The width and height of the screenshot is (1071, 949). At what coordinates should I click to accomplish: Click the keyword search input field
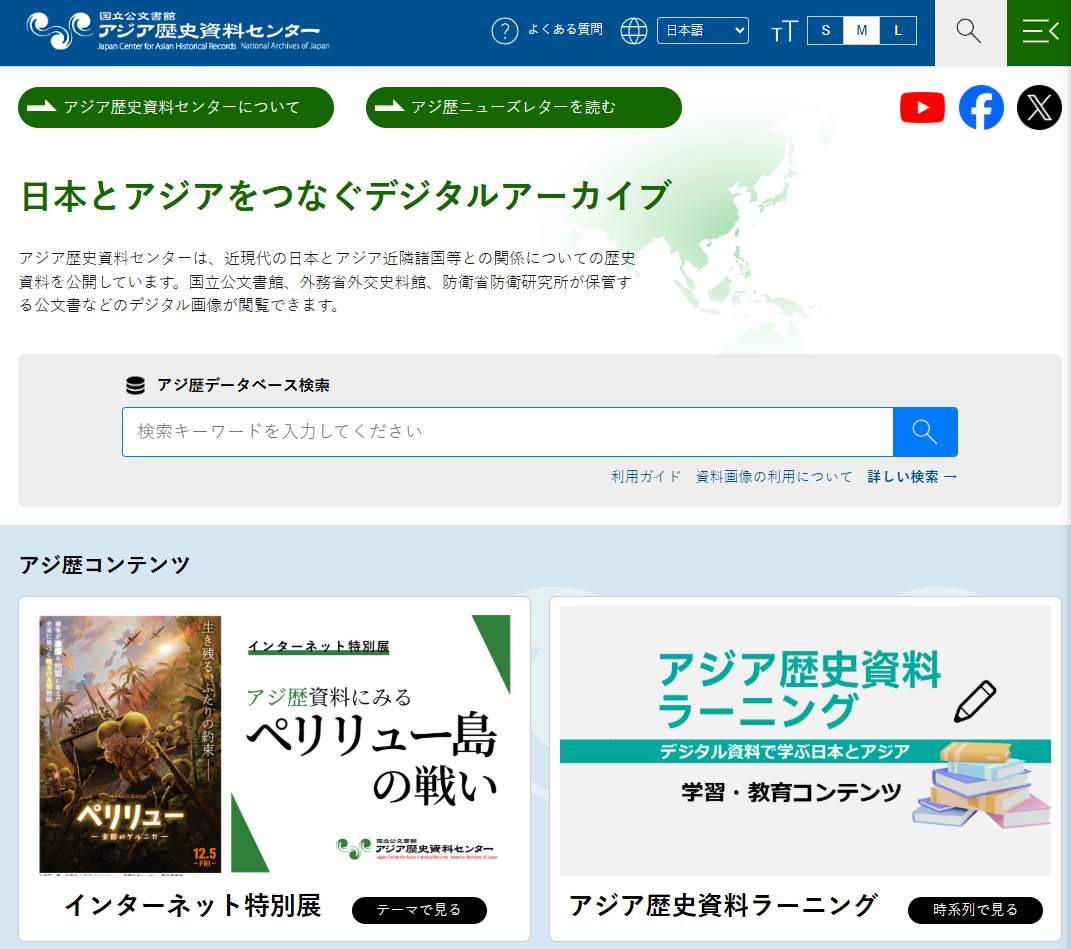(507, 432)
